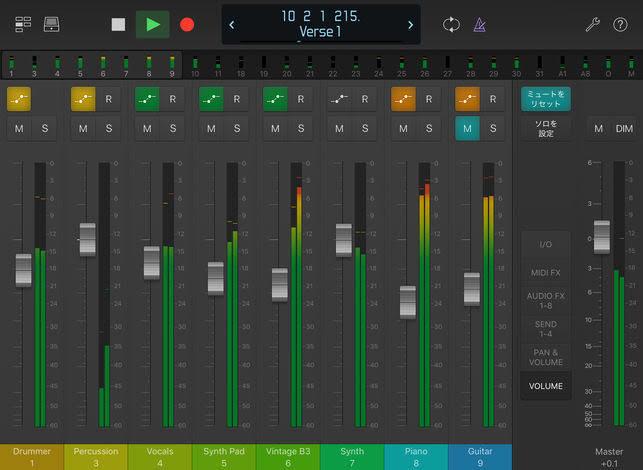
Task: Mute the Vocals channel
Action: (x=147, y=128)
